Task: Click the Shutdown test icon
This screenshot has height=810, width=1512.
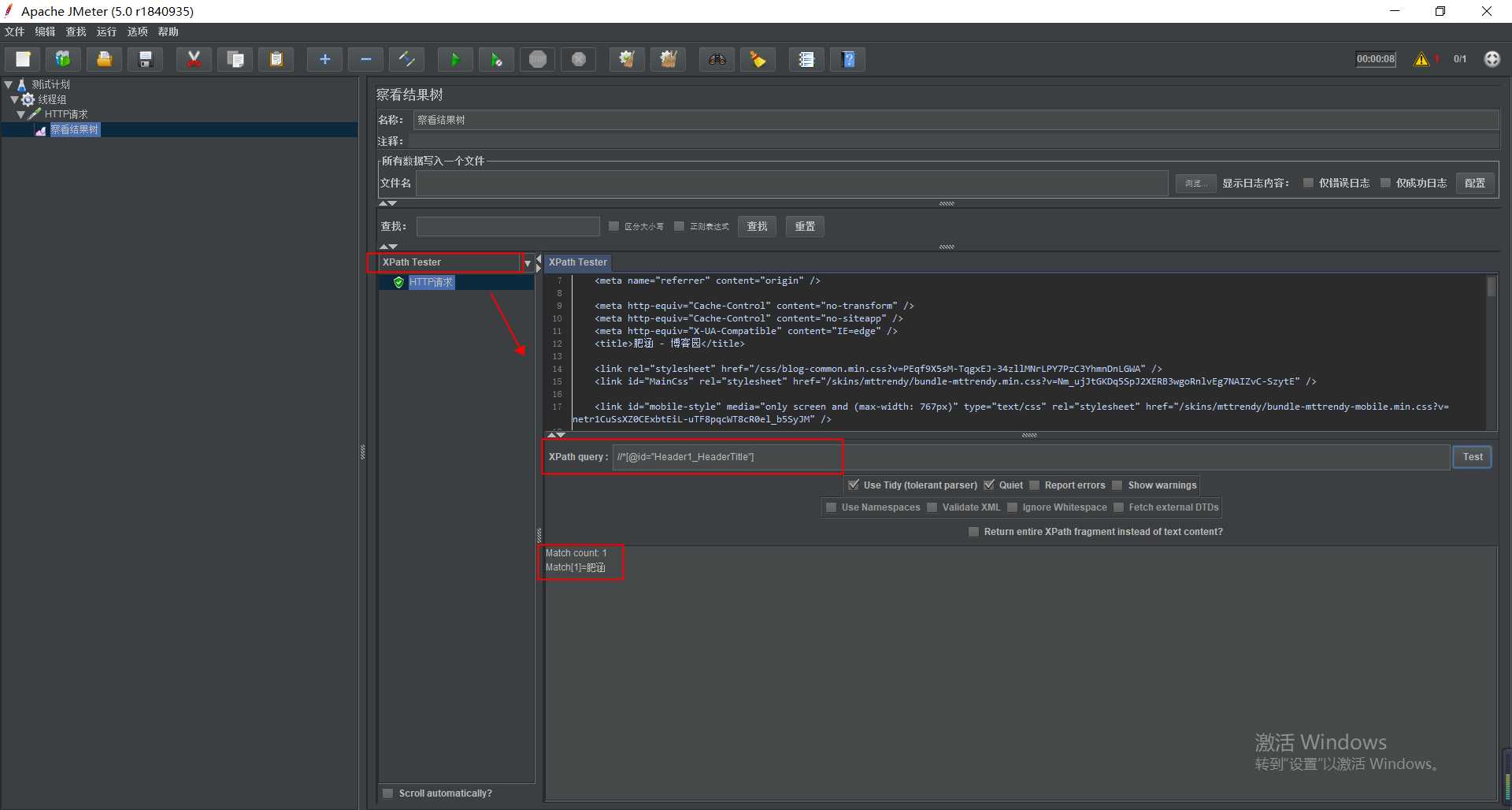Action: [x=579, y=59]
